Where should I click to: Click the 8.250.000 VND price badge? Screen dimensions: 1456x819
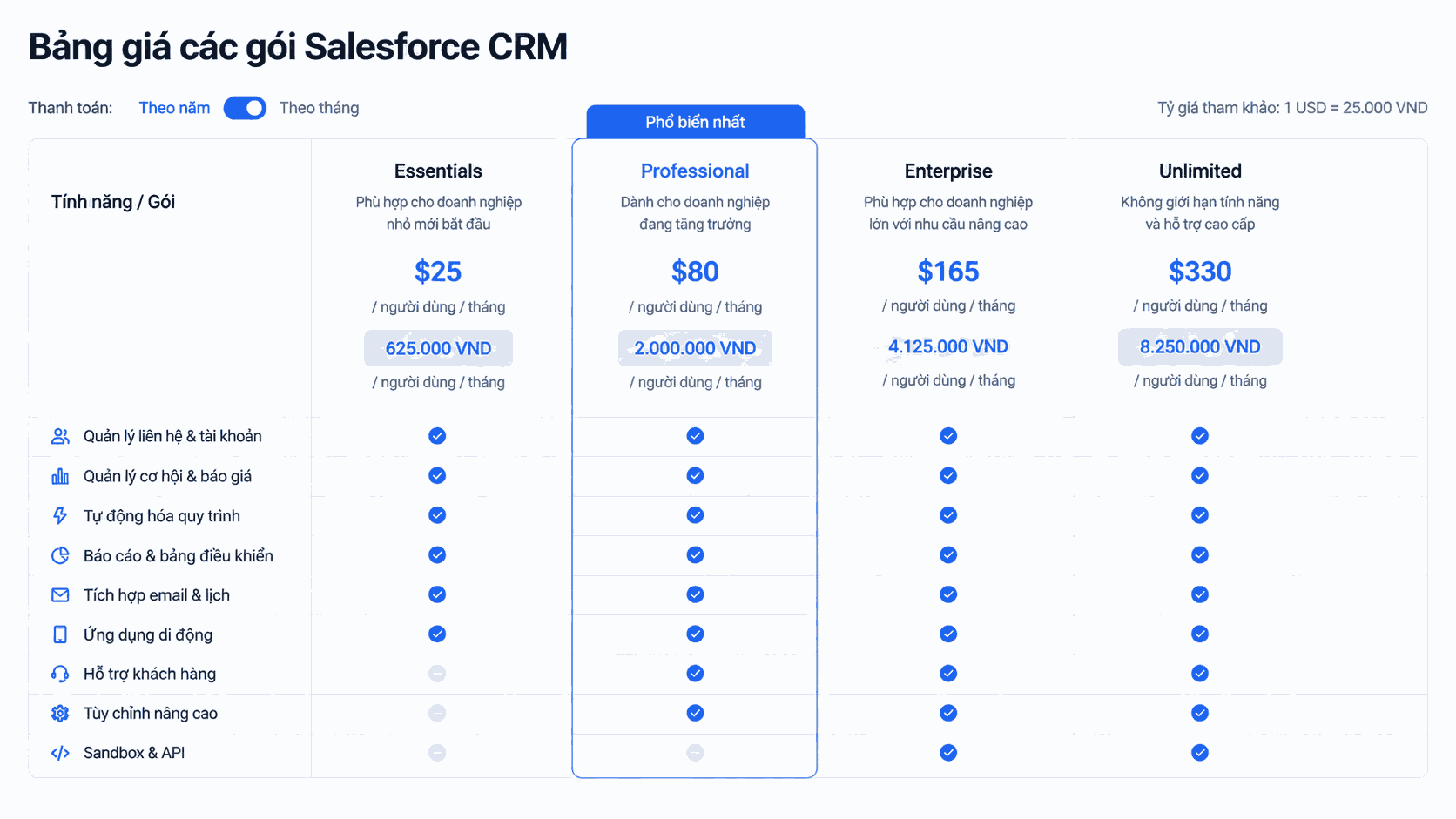click(x=1200, y=346)
